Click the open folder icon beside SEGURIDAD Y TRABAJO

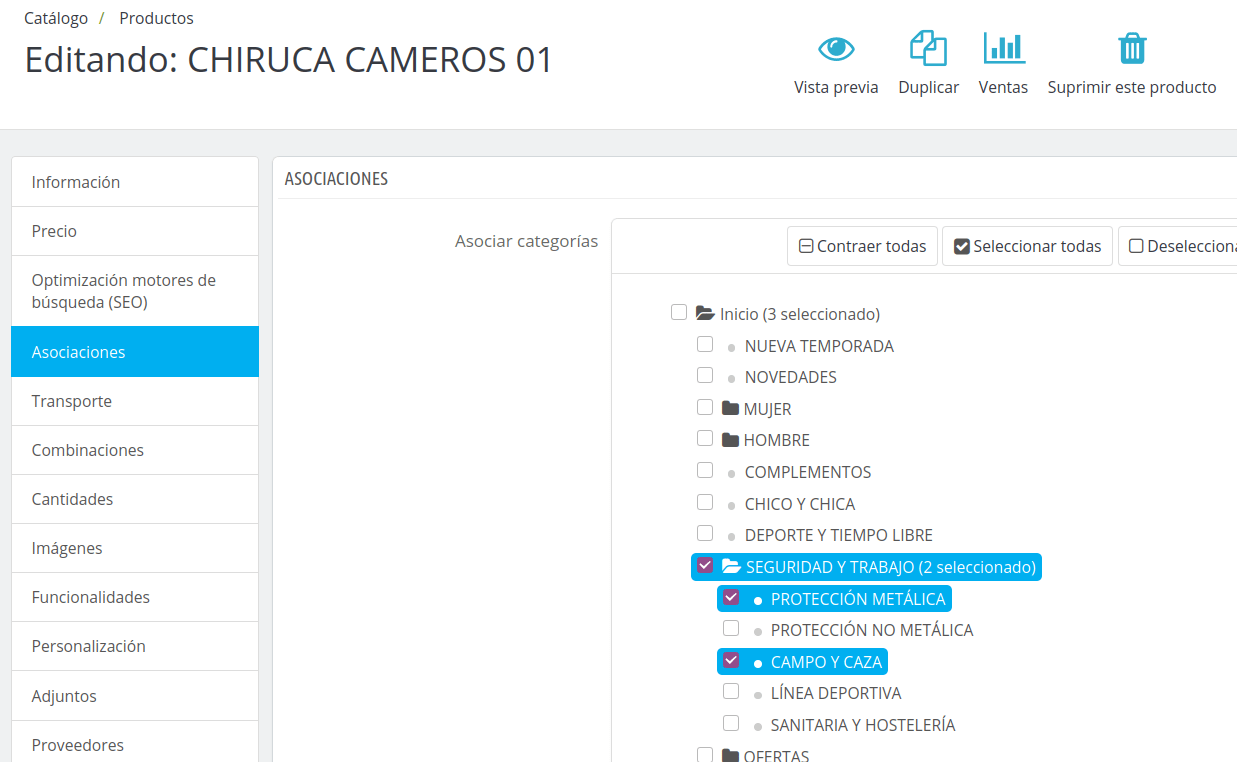(x=731, y=567)
